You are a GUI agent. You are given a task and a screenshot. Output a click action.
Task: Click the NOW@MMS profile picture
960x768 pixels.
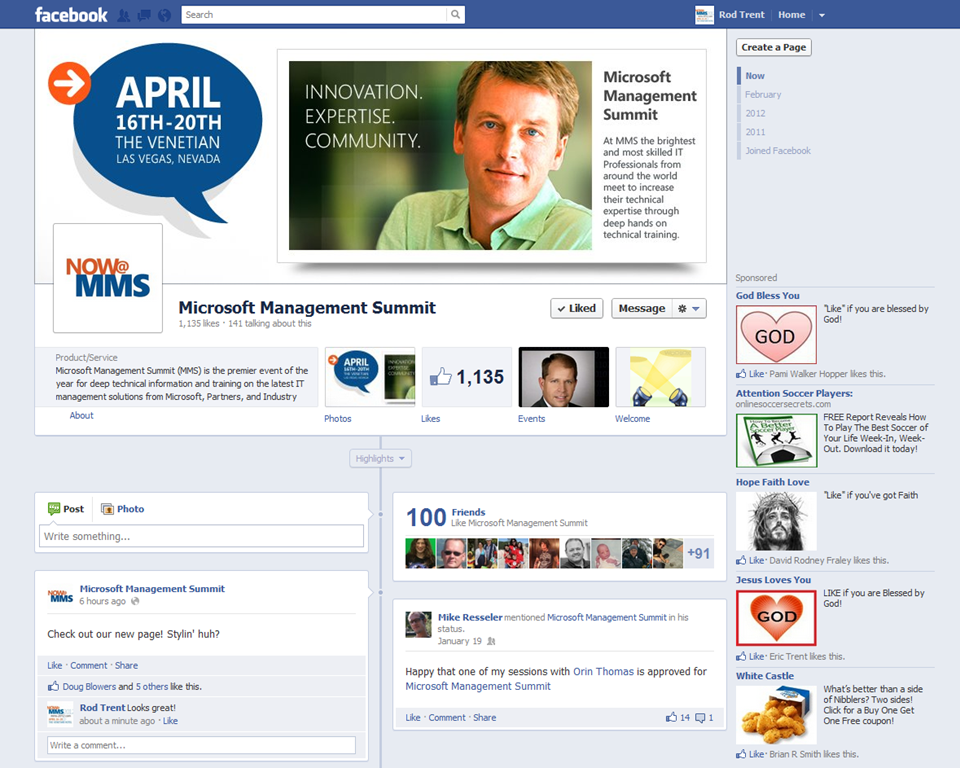point(108,278)
